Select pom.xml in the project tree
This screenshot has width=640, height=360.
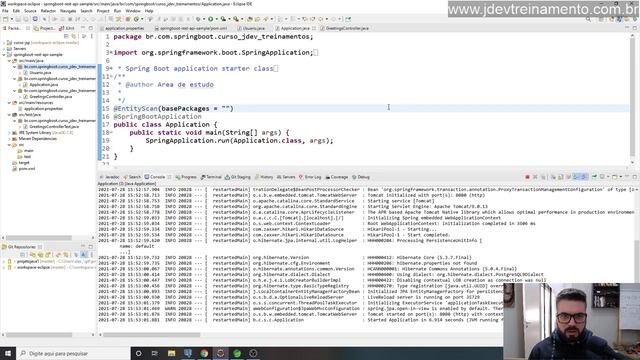[24, 169]
